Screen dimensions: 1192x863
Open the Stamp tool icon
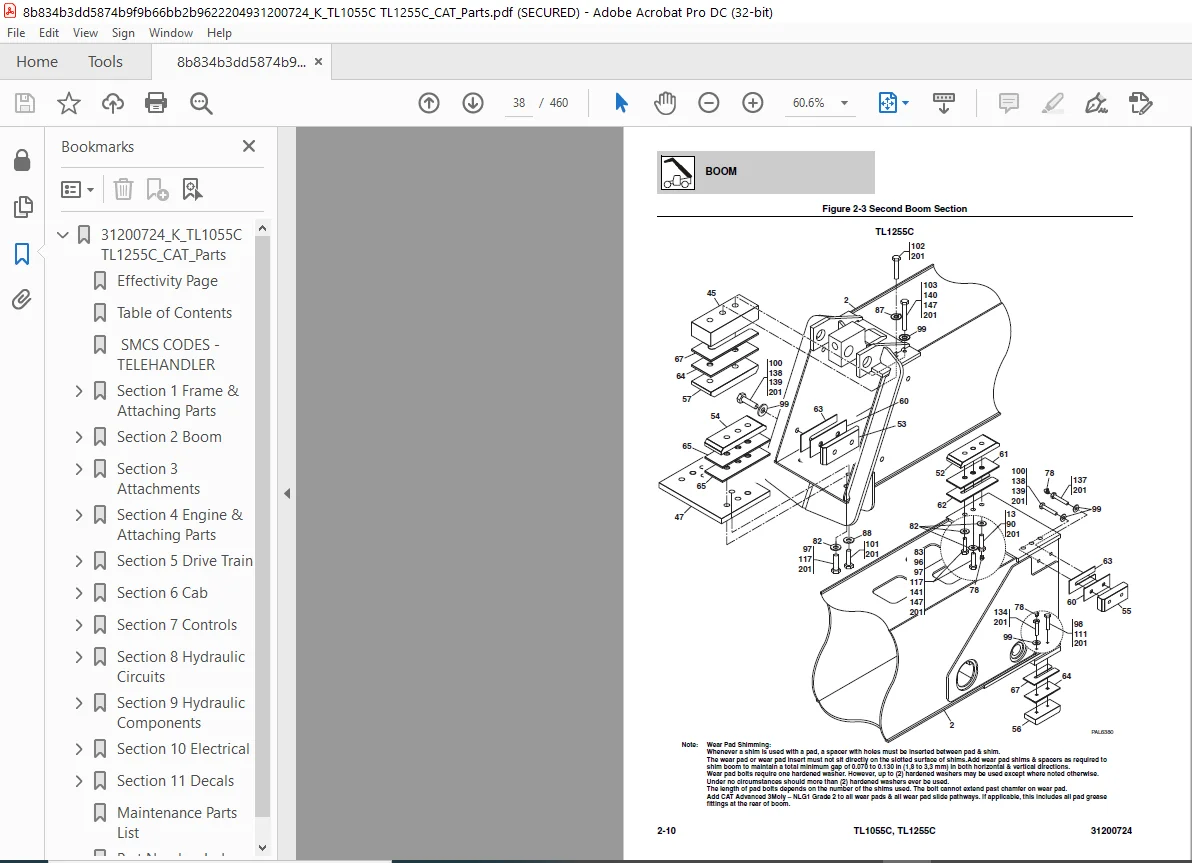[x=1140, y=103]
